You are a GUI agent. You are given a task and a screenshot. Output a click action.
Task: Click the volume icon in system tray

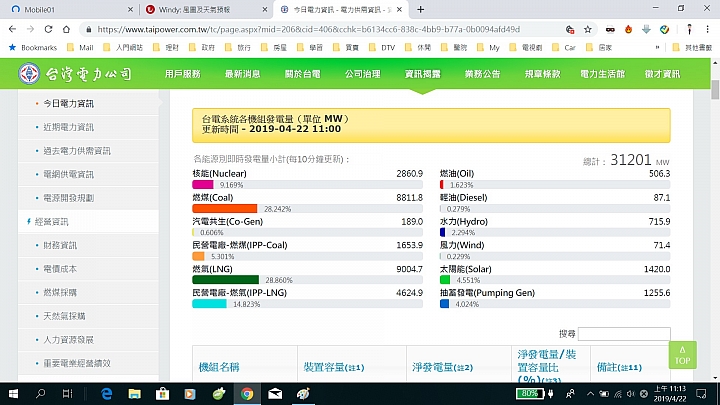[630, 394]
